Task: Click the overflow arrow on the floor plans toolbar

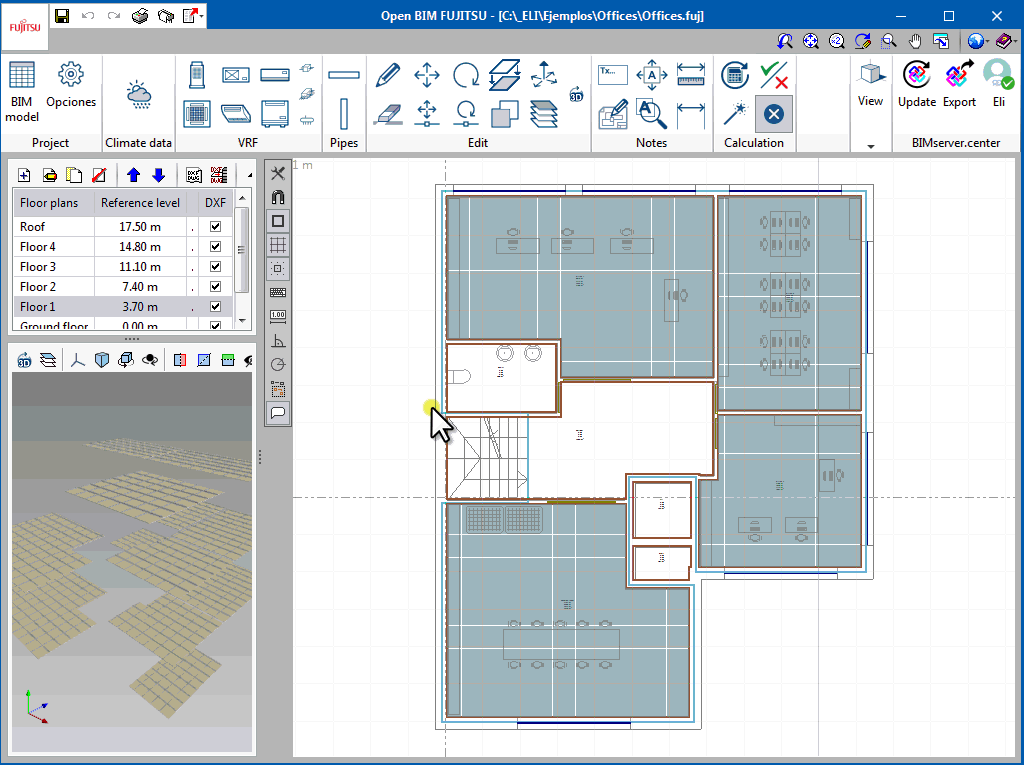Action: pyautogui.click(x=251, y=175)
